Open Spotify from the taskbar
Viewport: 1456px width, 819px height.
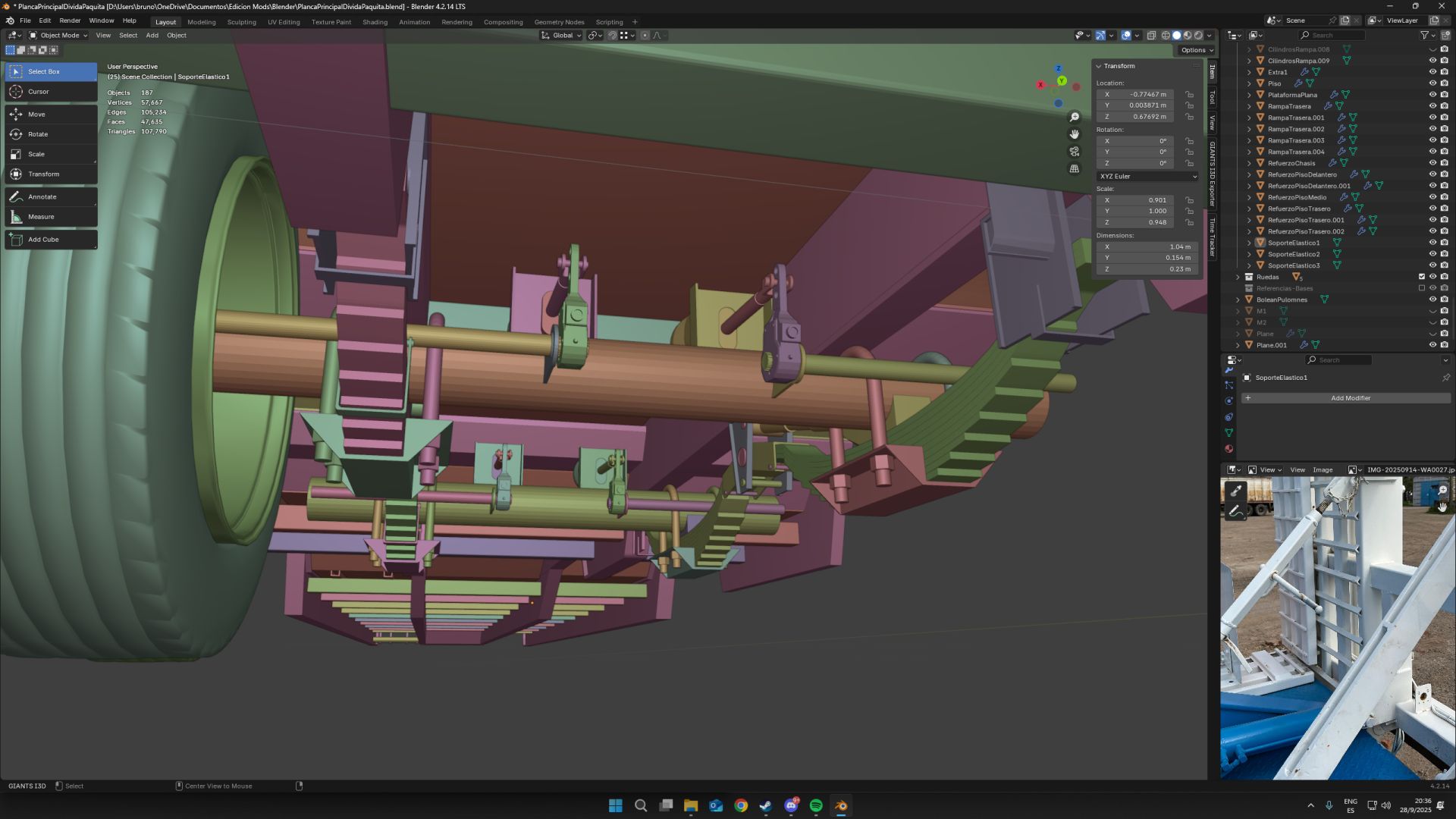point(816,805)
